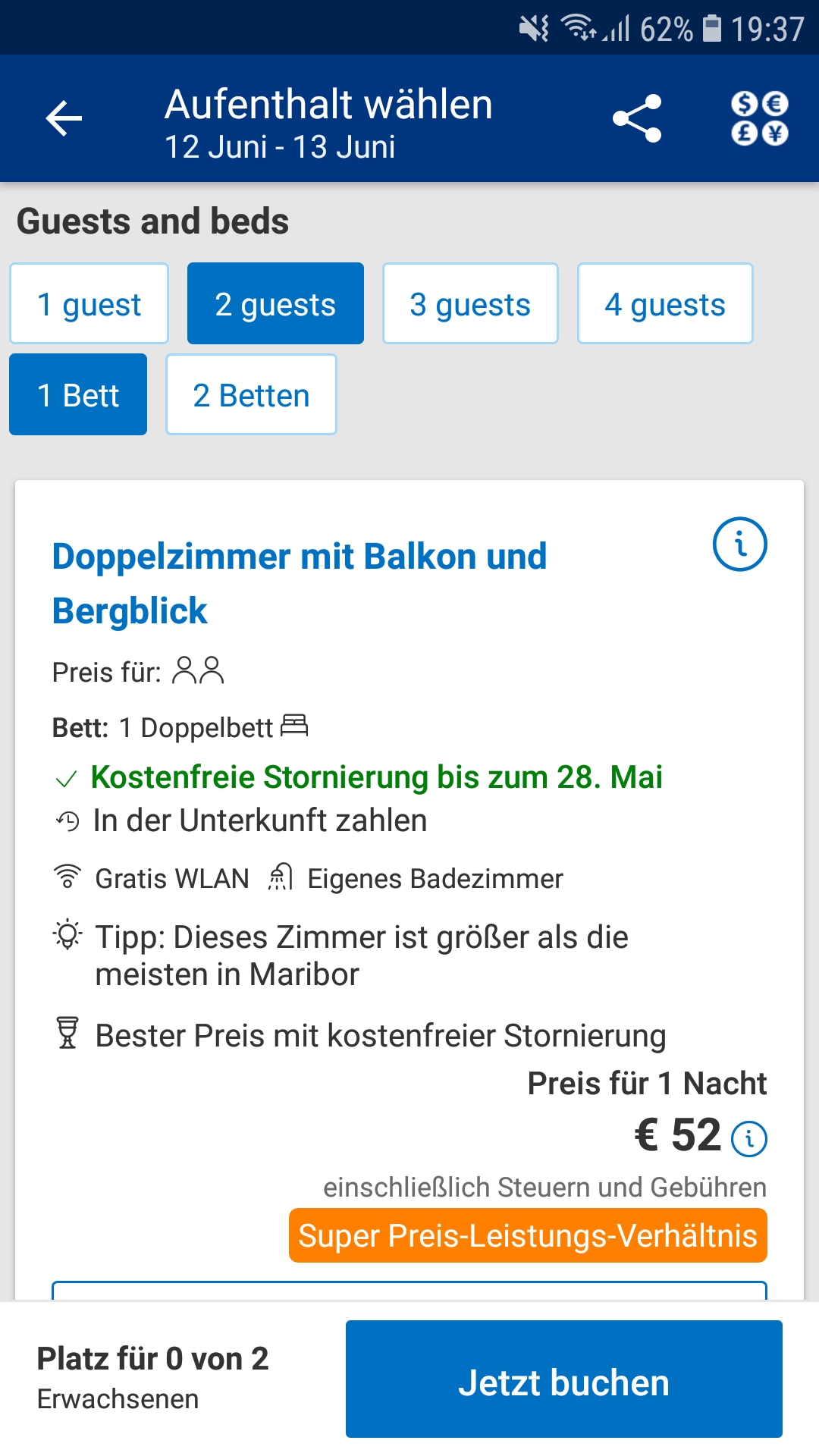Viewport: 819px width, 1456px height.
Task: Tap the two-person occupancy icon
Action: tap(198, 671)
